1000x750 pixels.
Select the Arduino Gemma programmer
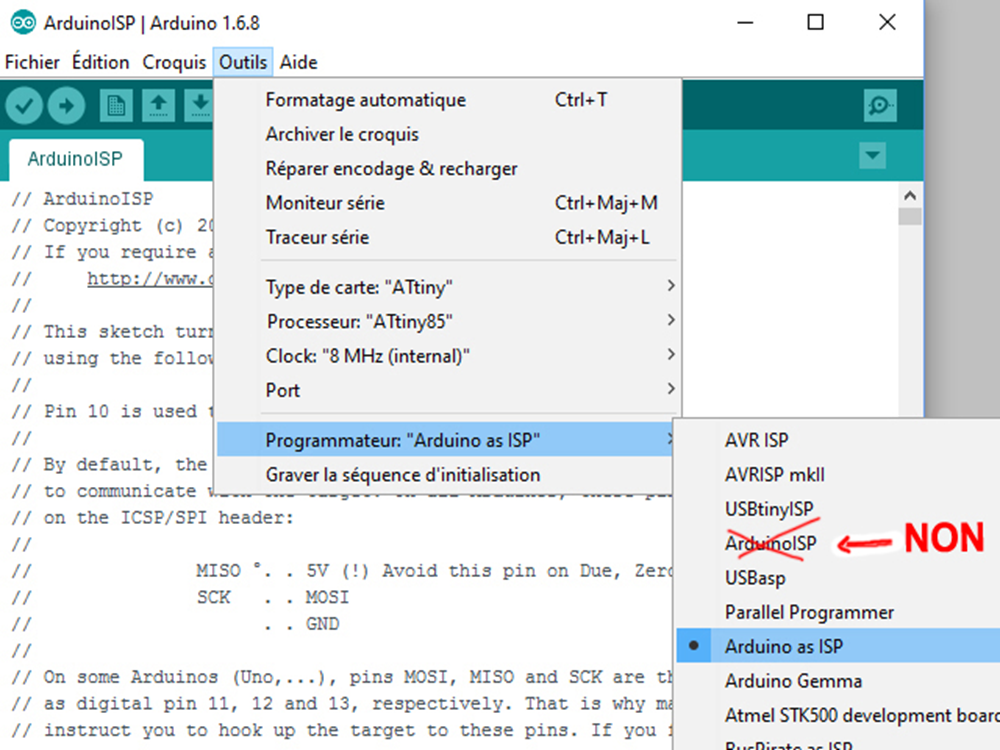(x=838, y=680)
